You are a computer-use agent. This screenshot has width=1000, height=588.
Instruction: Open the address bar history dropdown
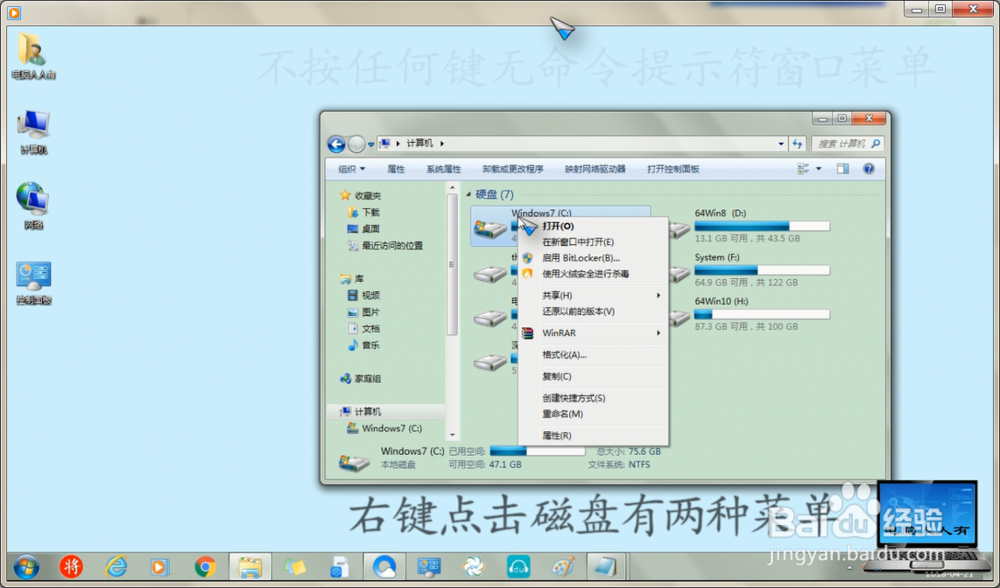click(x=781, y=144)
